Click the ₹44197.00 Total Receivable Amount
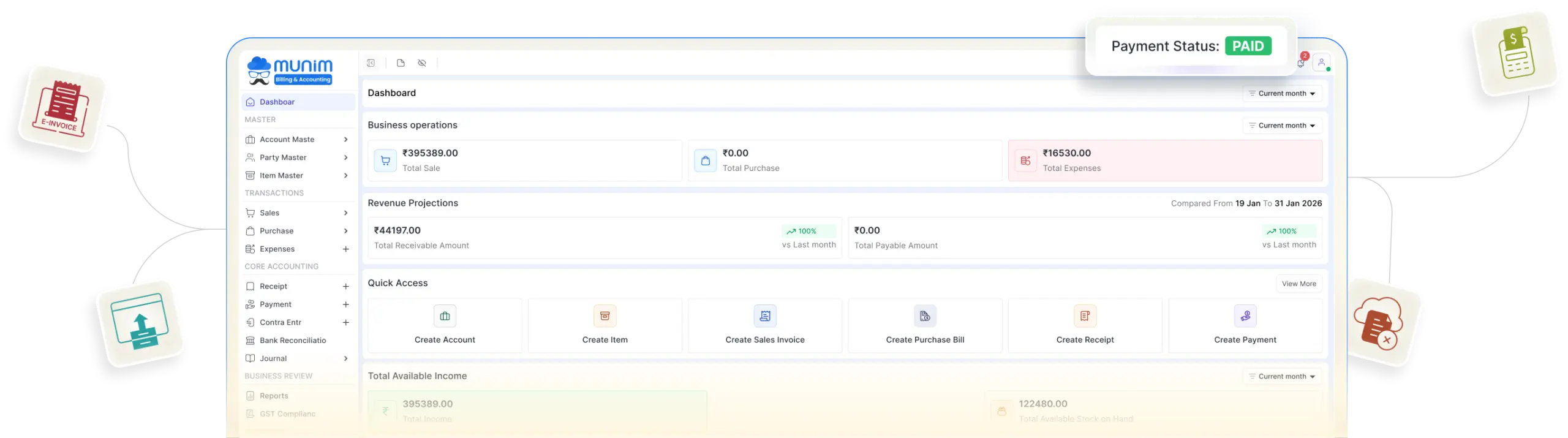This screenshot has height=438, width=1568. pos(397,231)
